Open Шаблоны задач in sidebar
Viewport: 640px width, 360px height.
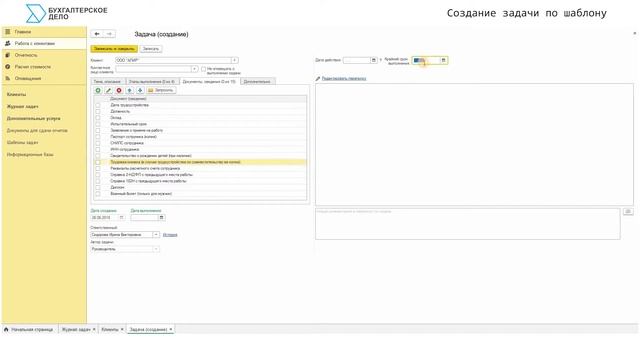(22, 142)
